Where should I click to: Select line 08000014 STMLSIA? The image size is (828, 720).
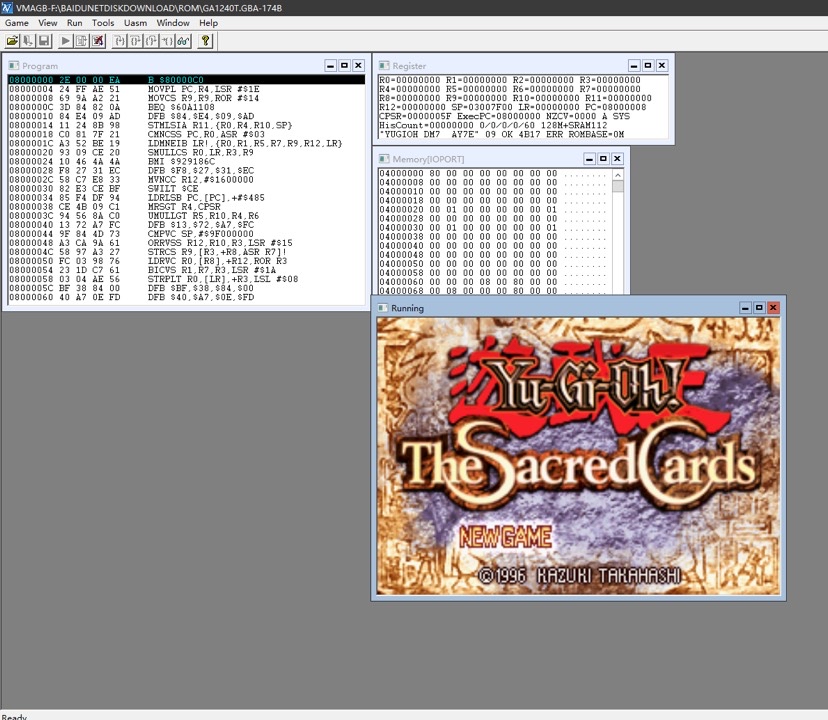[x=186, y=125]
